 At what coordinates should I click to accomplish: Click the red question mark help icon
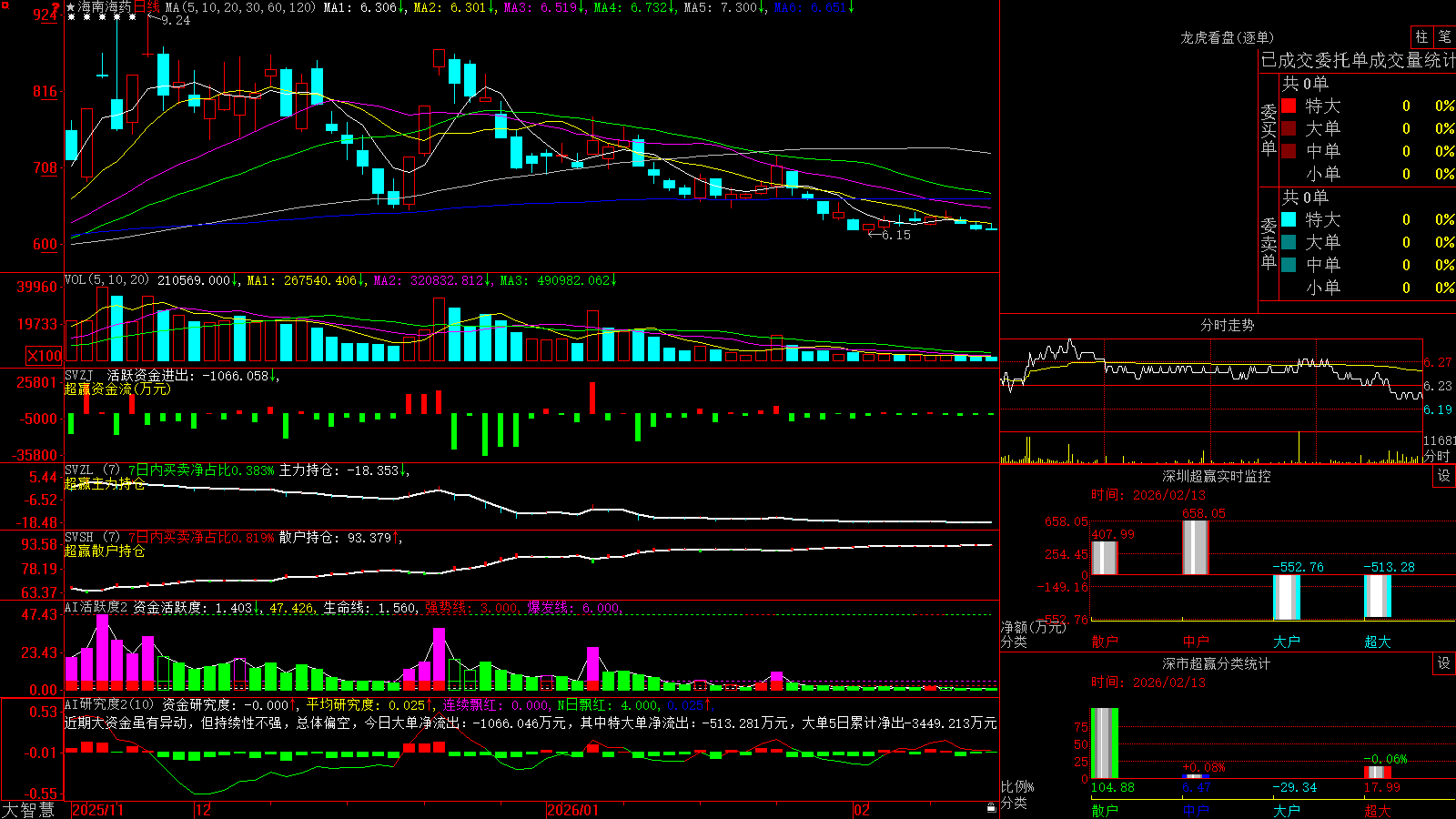(x=56, y=7)
